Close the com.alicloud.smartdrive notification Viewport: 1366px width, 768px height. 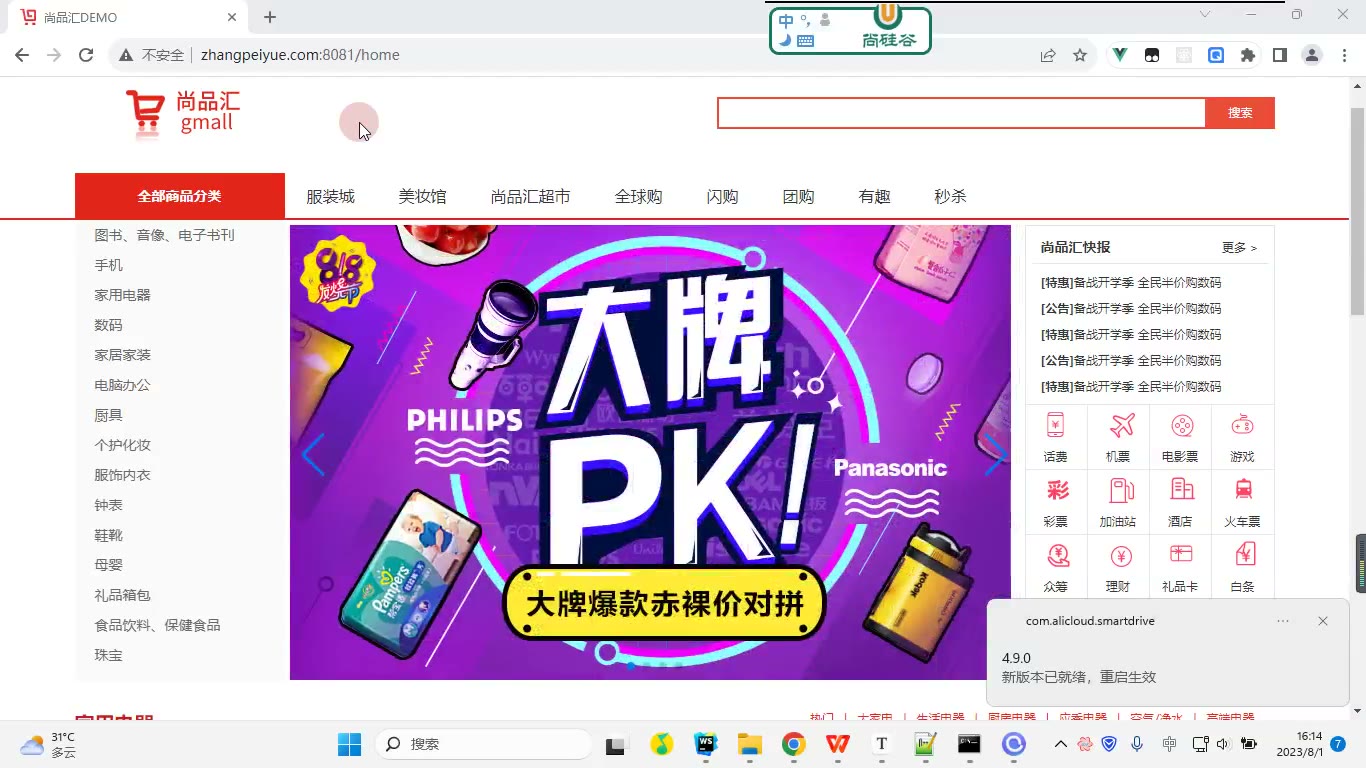[x=1323, y=621]
